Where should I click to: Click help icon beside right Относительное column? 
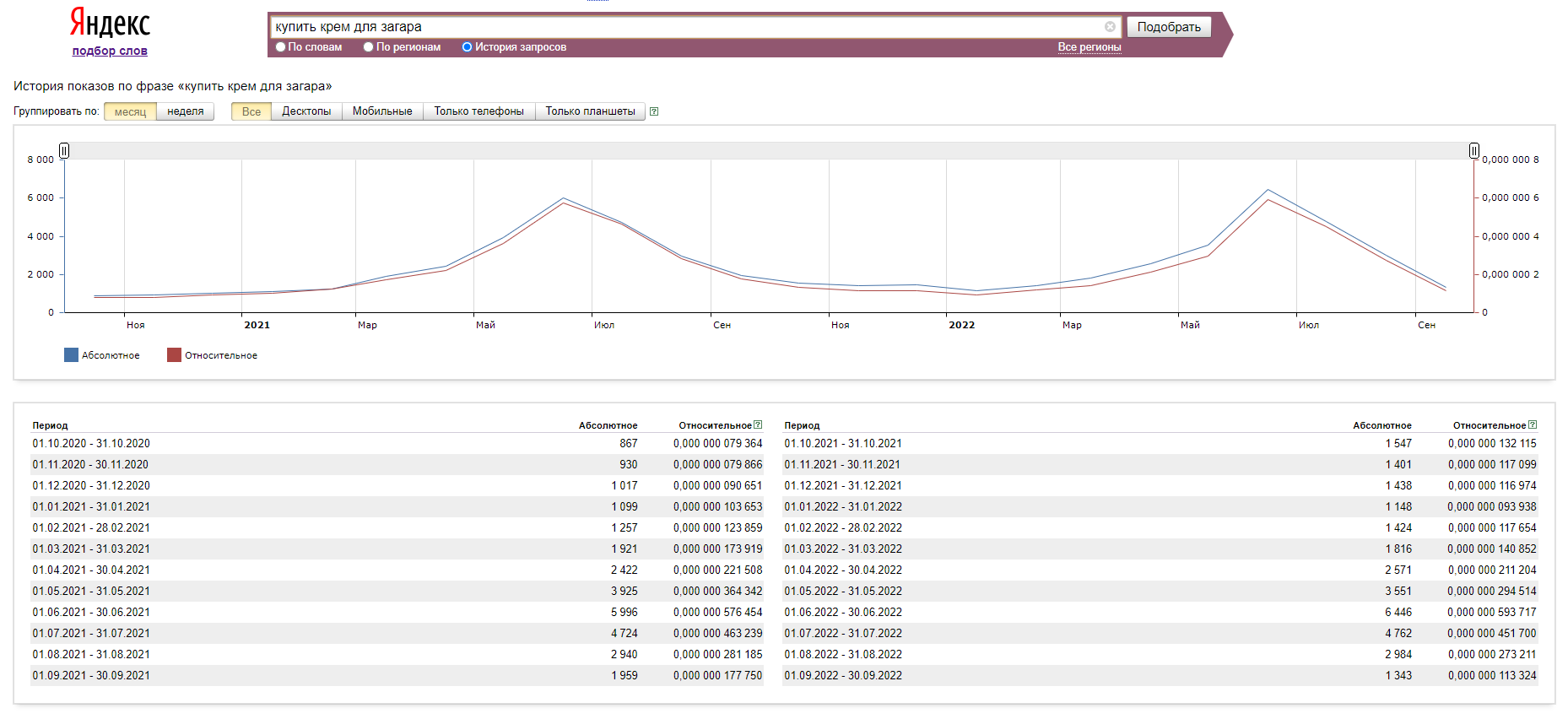(1533, 425)
